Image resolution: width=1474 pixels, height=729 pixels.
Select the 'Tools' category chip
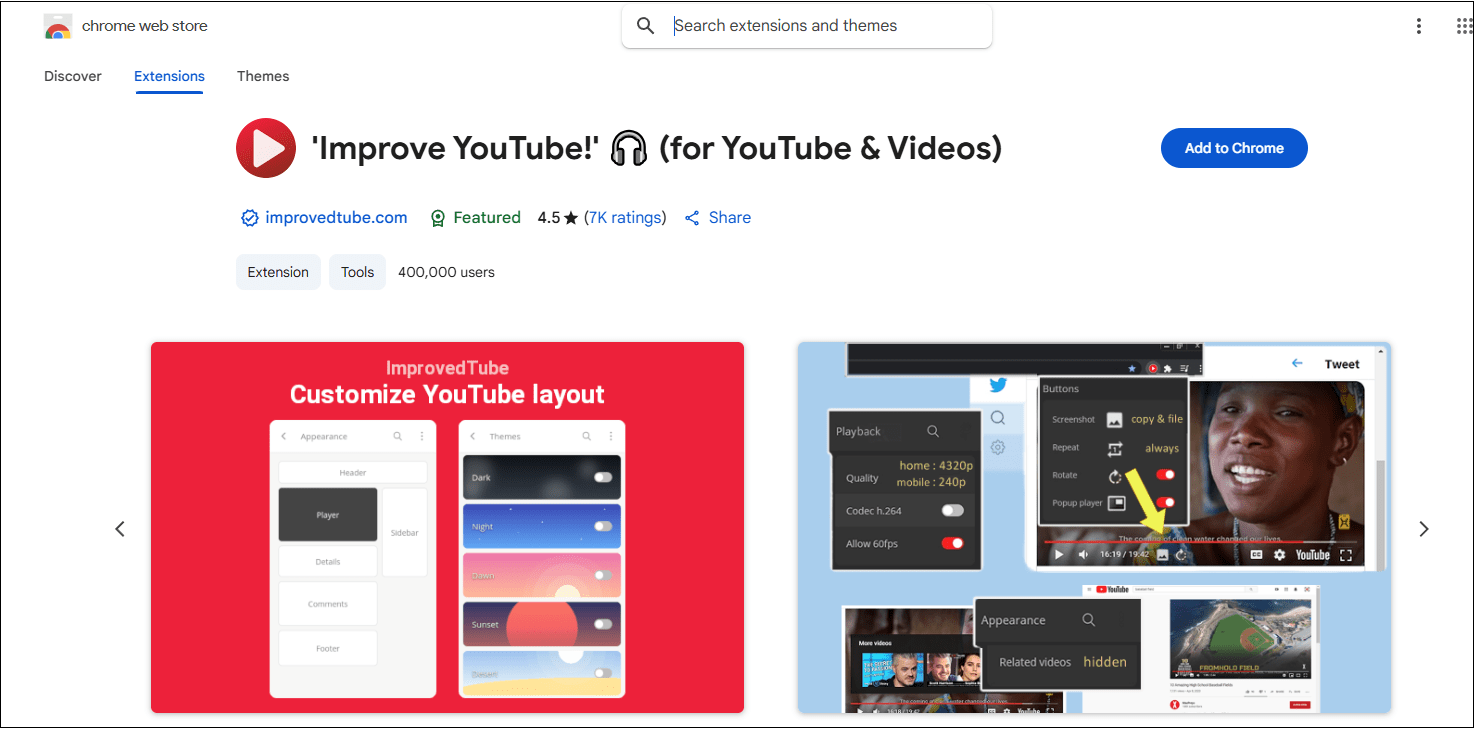[357, 272]
